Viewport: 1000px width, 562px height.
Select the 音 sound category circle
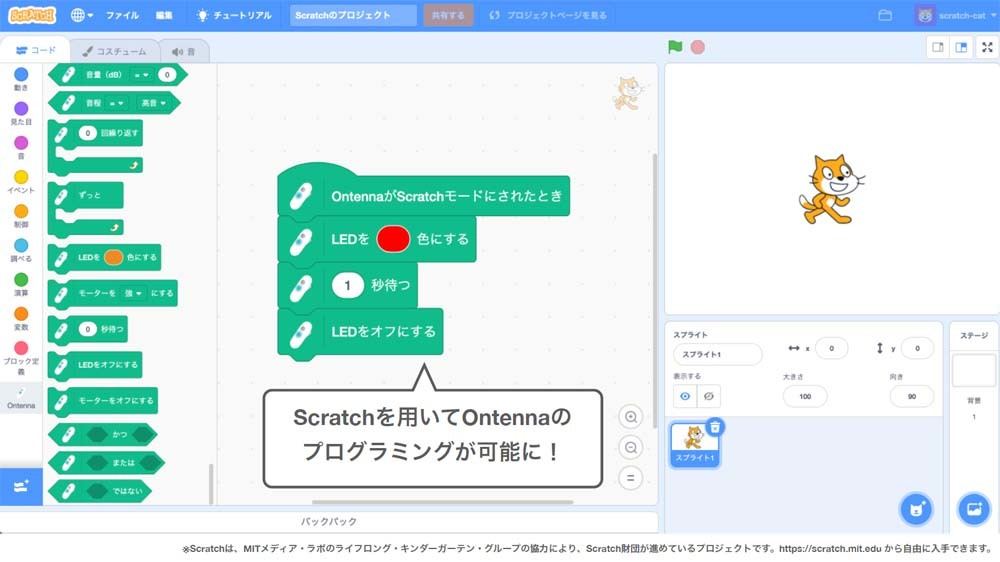pos(21,147)
